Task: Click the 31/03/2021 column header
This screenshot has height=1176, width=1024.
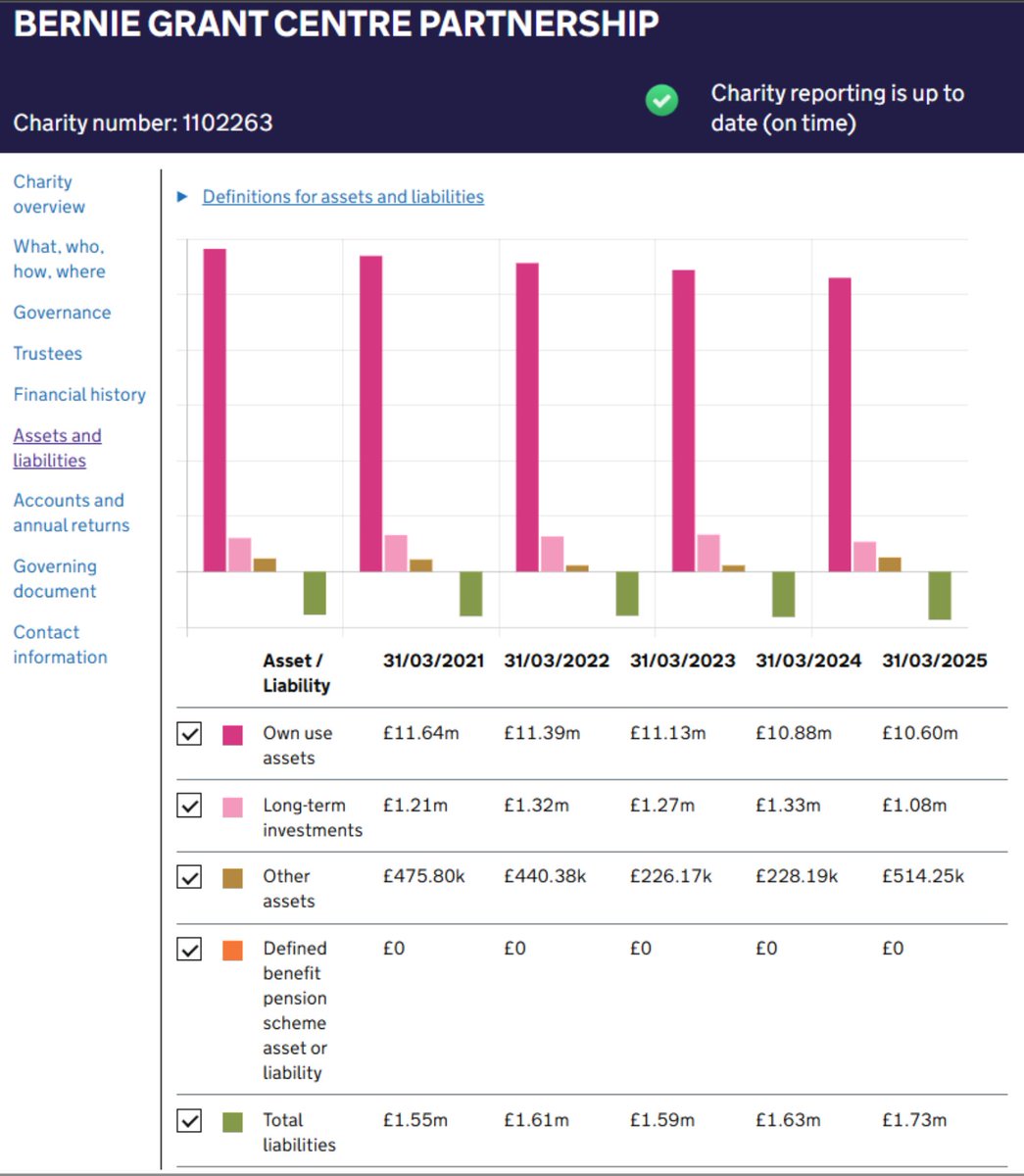Action: click(x=433, y=661)
